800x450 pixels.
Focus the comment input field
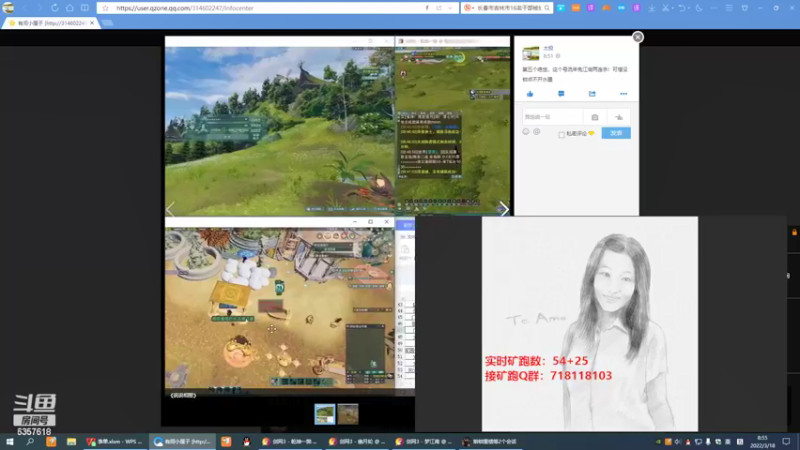point(553,117)
